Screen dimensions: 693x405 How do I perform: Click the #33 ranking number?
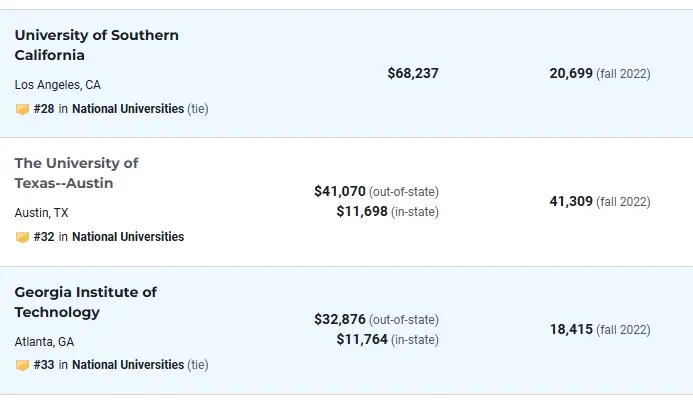[x=44, y=365]
